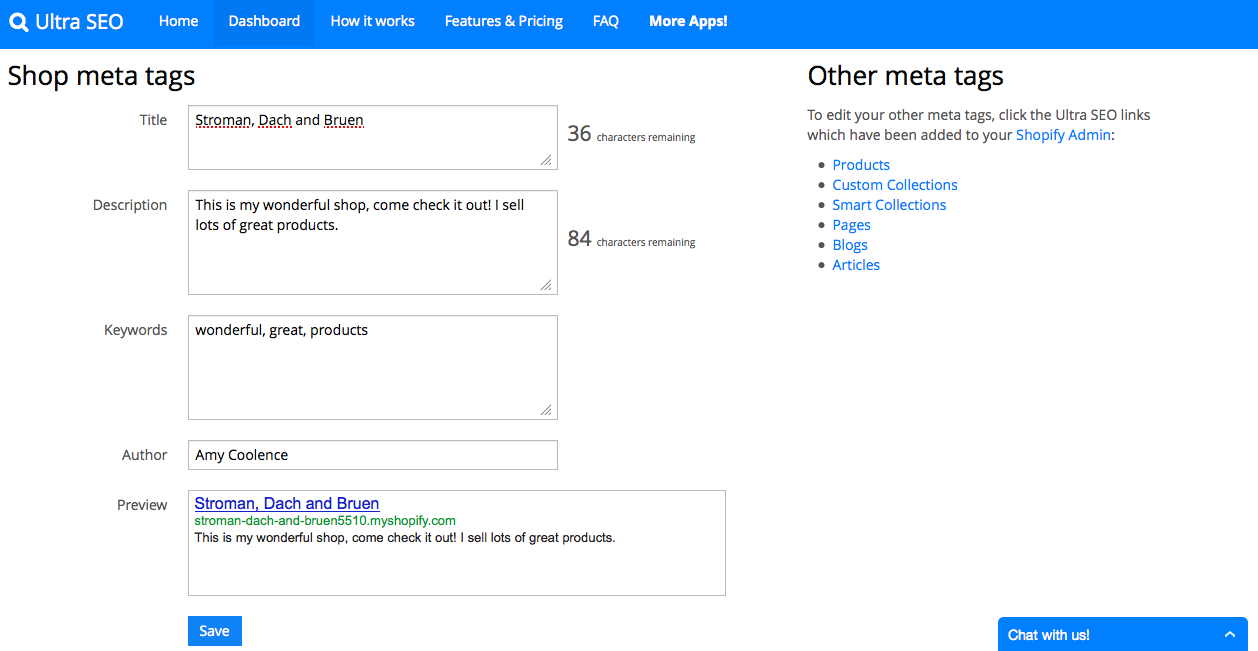Open the Pages link
This screenshot has height=651, width=1258.
point(851,225)
